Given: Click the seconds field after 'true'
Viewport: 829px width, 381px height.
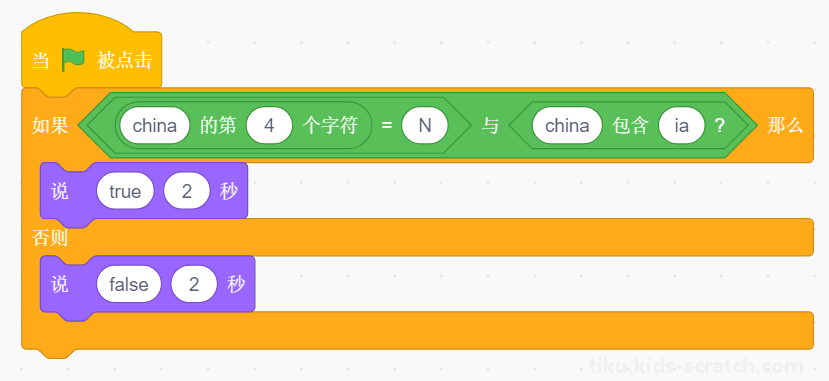Looking at the screenshot, I should (187, 191).
